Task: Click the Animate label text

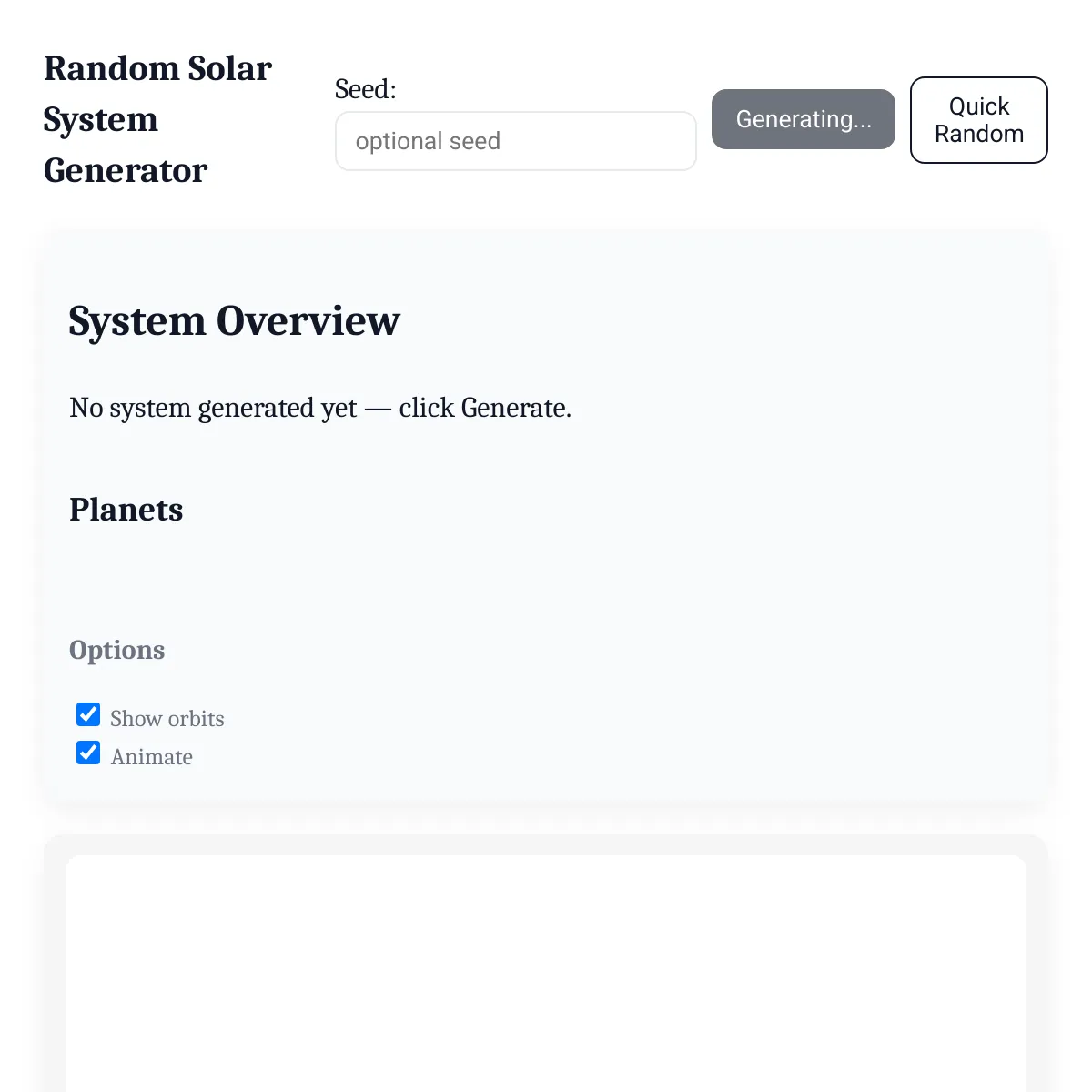Action: 151,756
